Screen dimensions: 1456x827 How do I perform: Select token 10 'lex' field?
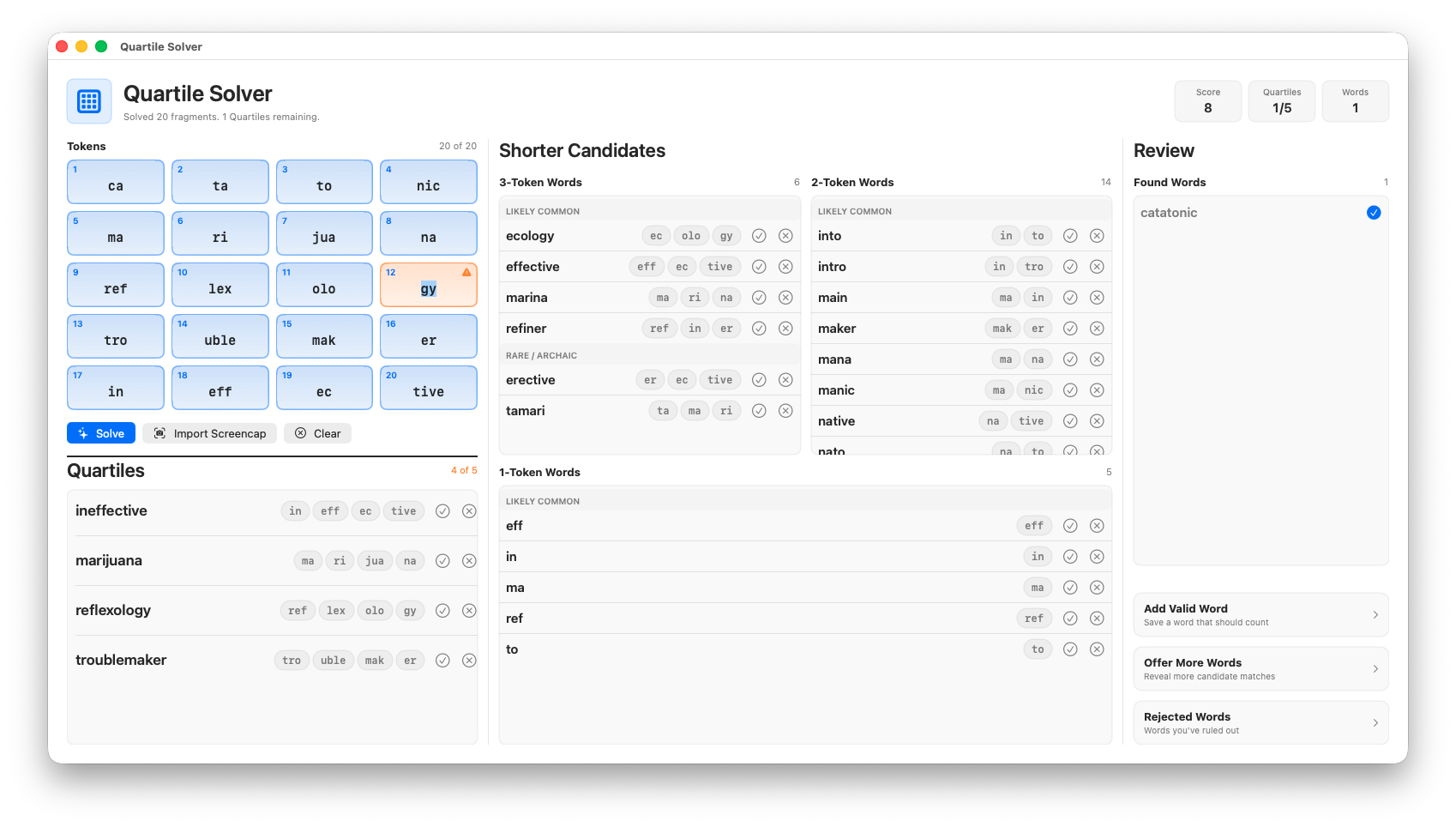tap(220, 285)
